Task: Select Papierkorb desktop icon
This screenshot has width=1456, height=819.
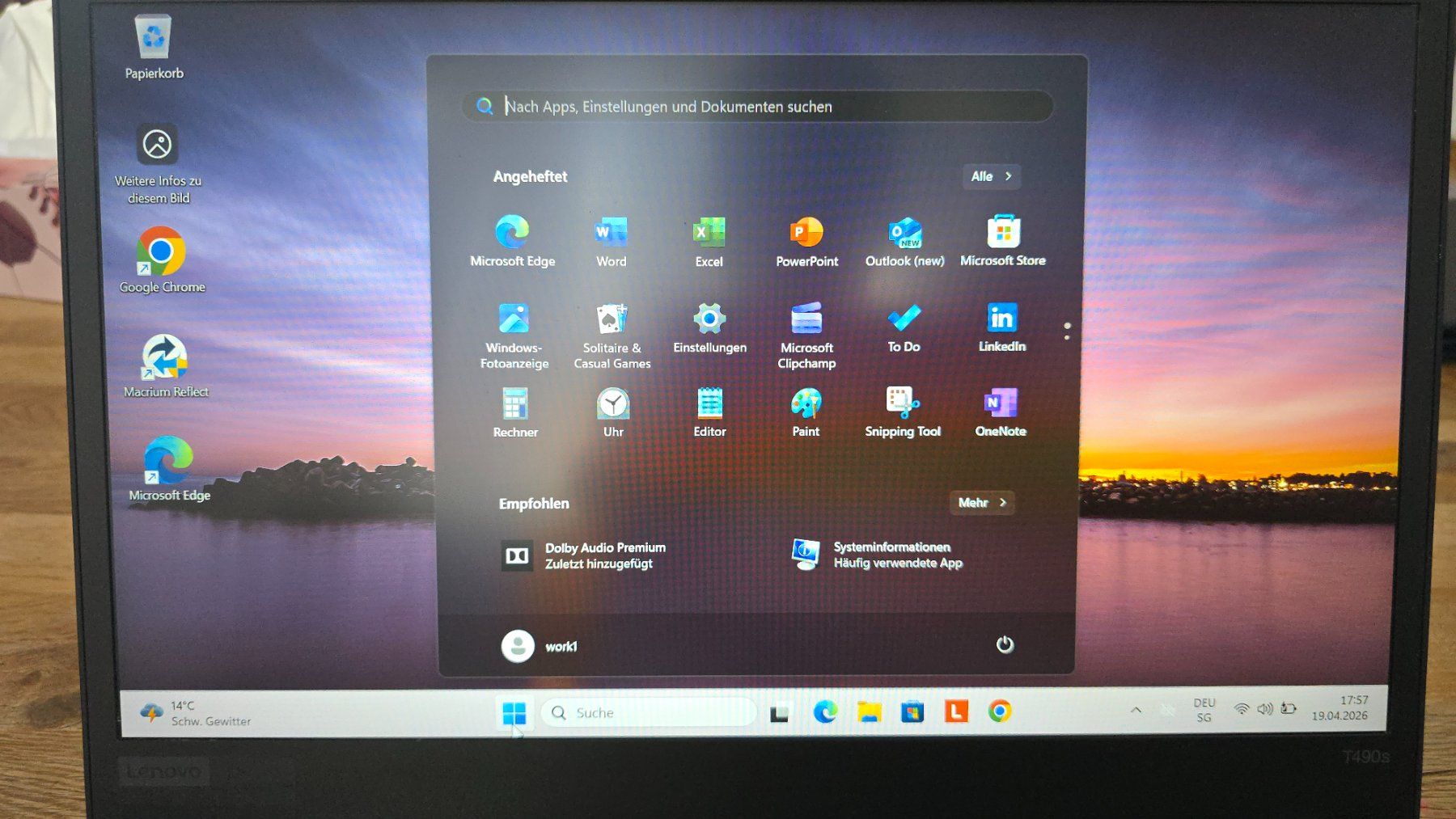Action: (x=154, y=47)
